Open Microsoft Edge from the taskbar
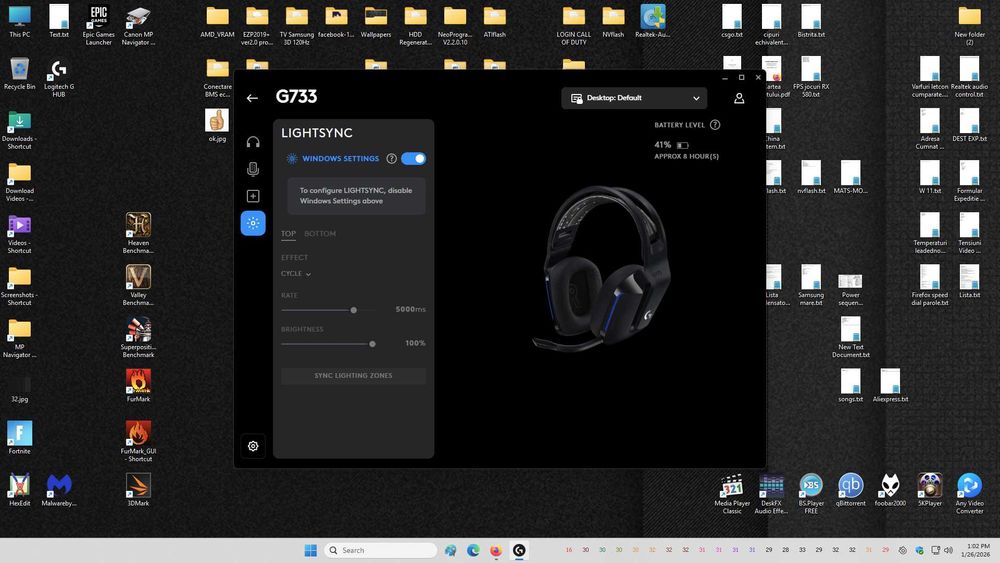 click(473, 550)
